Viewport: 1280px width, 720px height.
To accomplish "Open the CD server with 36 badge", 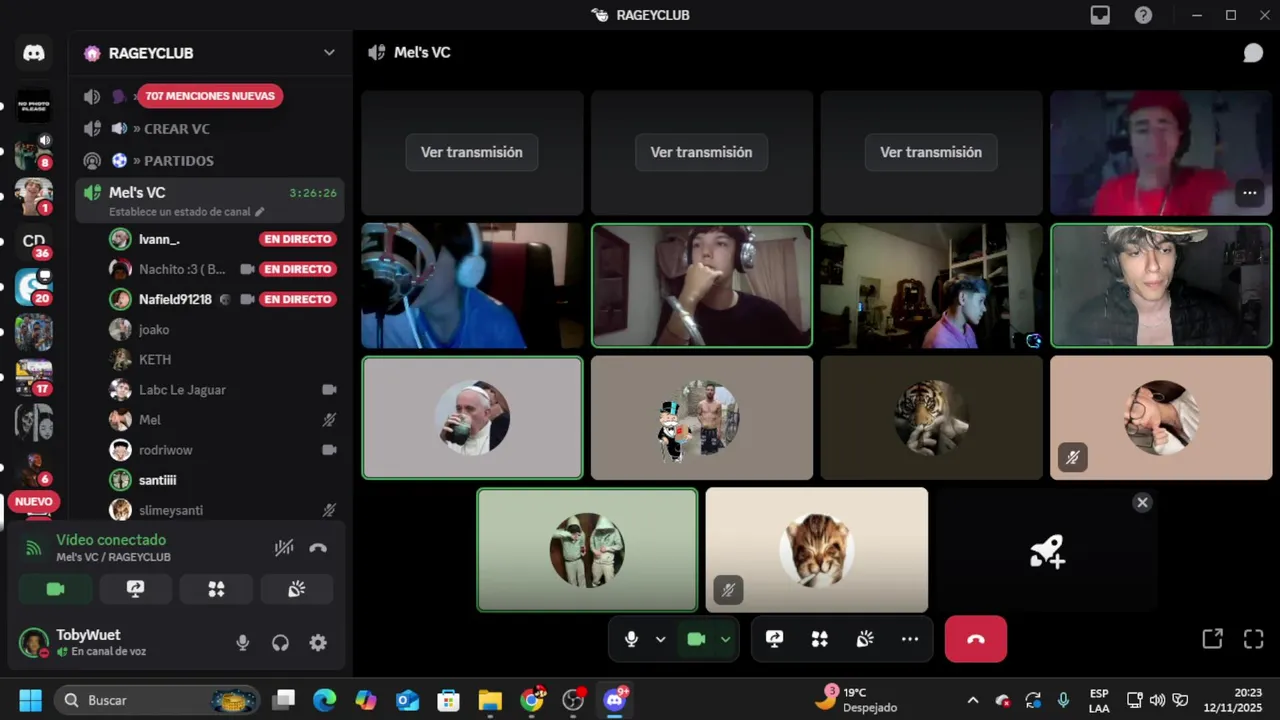I will (34, 241).
